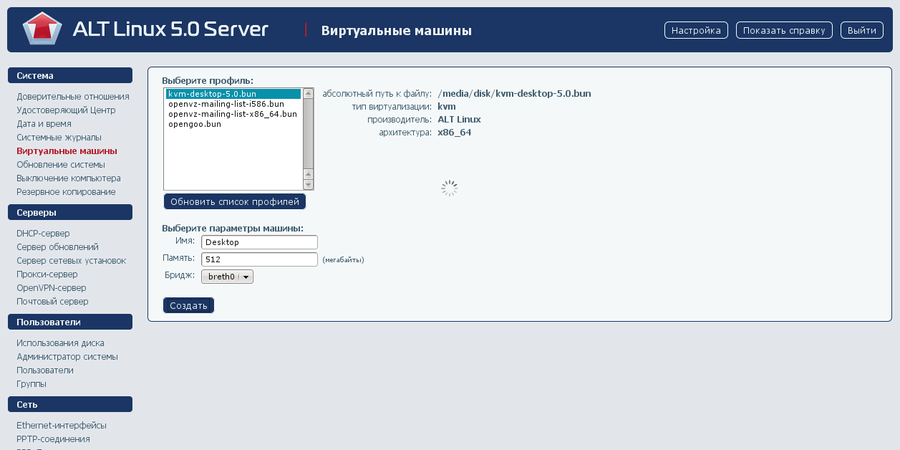
Task: Open DHCP-сервер settings
Action: click(x=44, y=233)
